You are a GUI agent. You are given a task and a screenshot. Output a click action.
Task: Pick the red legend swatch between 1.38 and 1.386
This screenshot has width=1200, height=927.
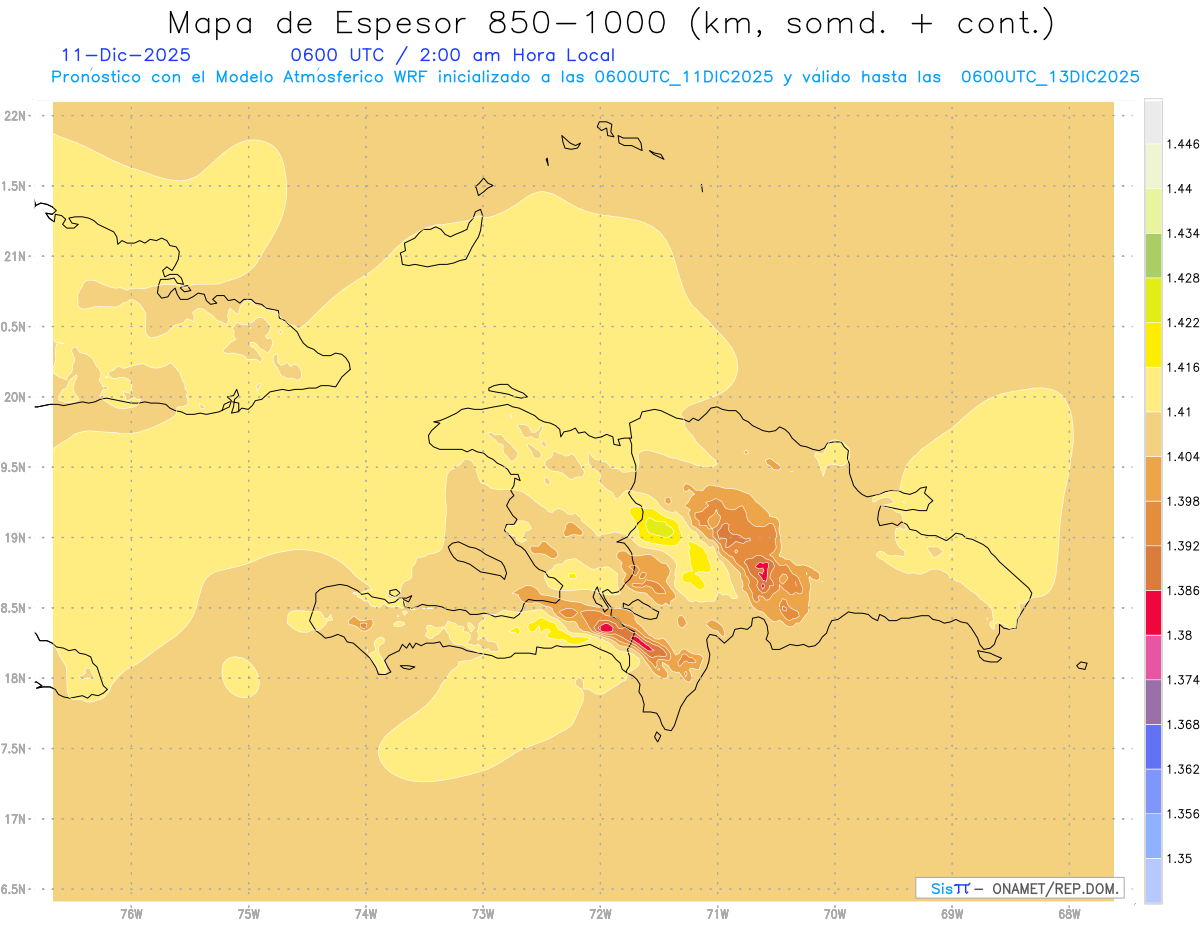coord(1153,613)
